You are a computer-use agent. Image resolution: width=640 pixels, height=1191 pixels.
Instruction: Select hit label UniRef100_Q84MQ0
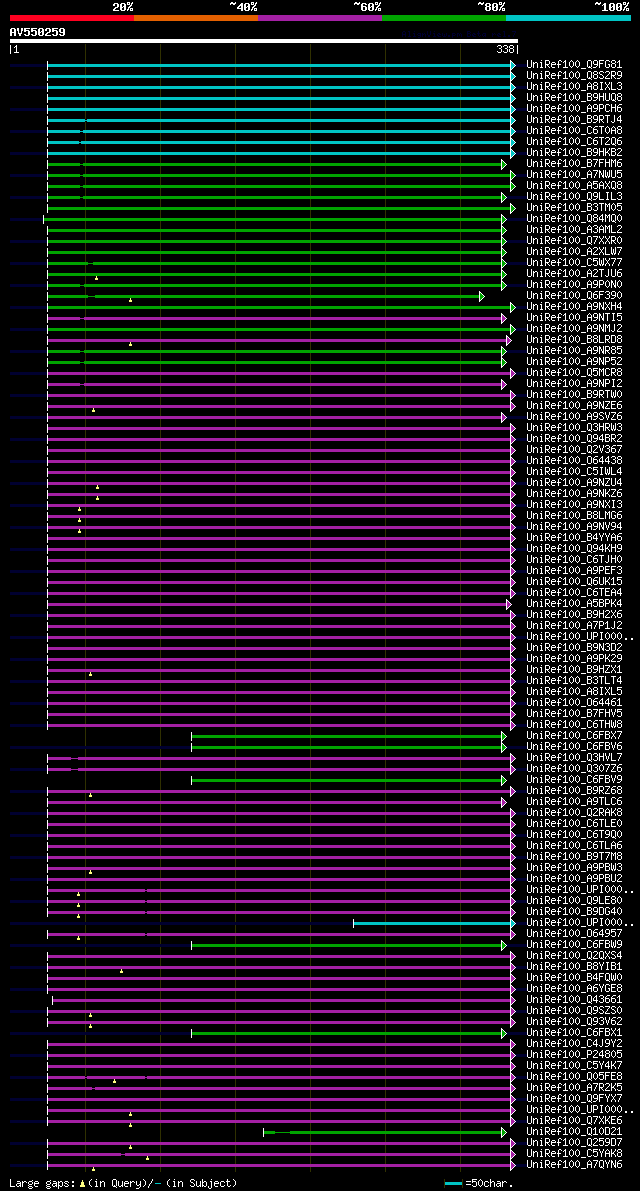(x=574, y=219)
